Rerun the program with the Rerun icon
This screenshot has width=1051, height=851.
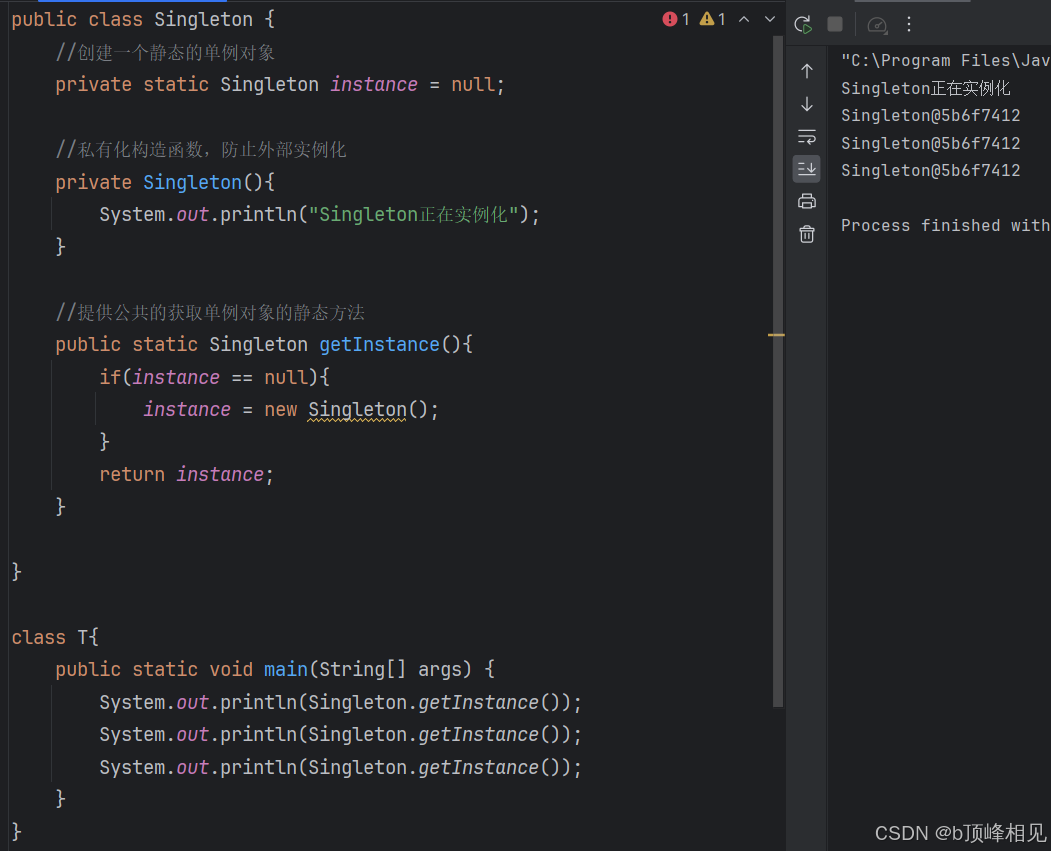(803, 24)
